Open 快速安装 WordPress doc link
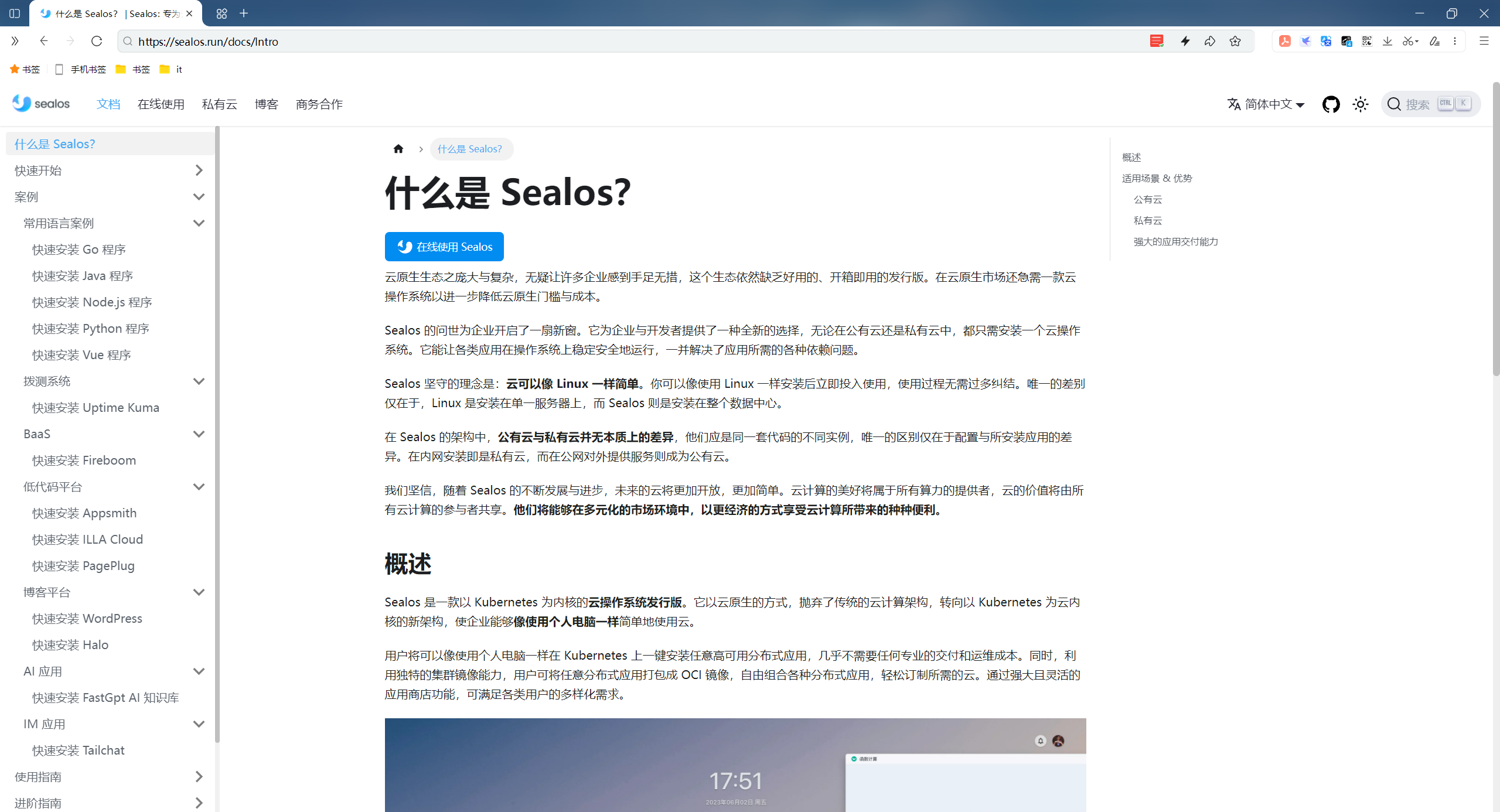1500x812 pixels. click(x=87, y=619)
